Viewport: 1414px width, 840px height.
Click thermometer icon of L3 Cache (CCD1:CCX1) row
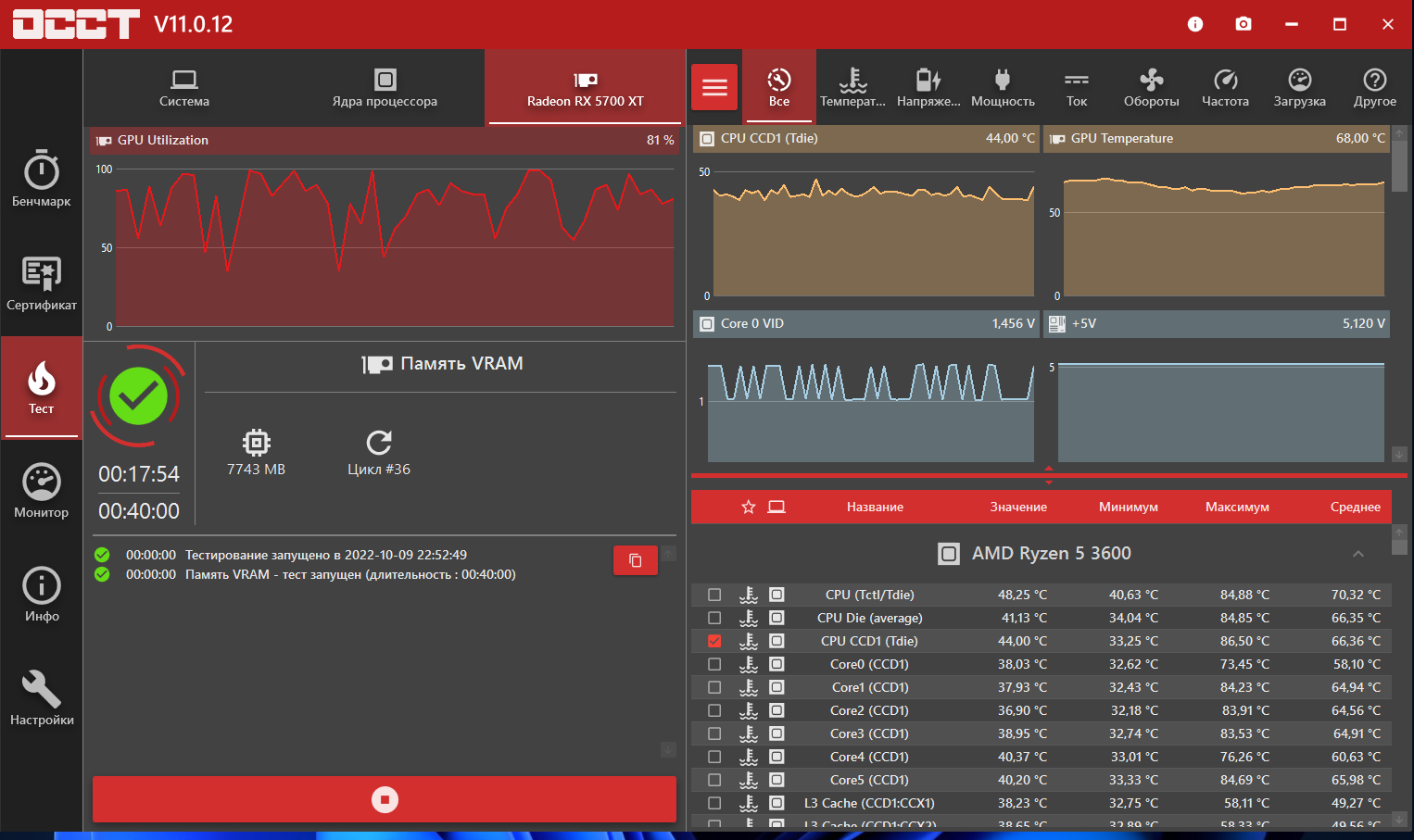(749, 803)
